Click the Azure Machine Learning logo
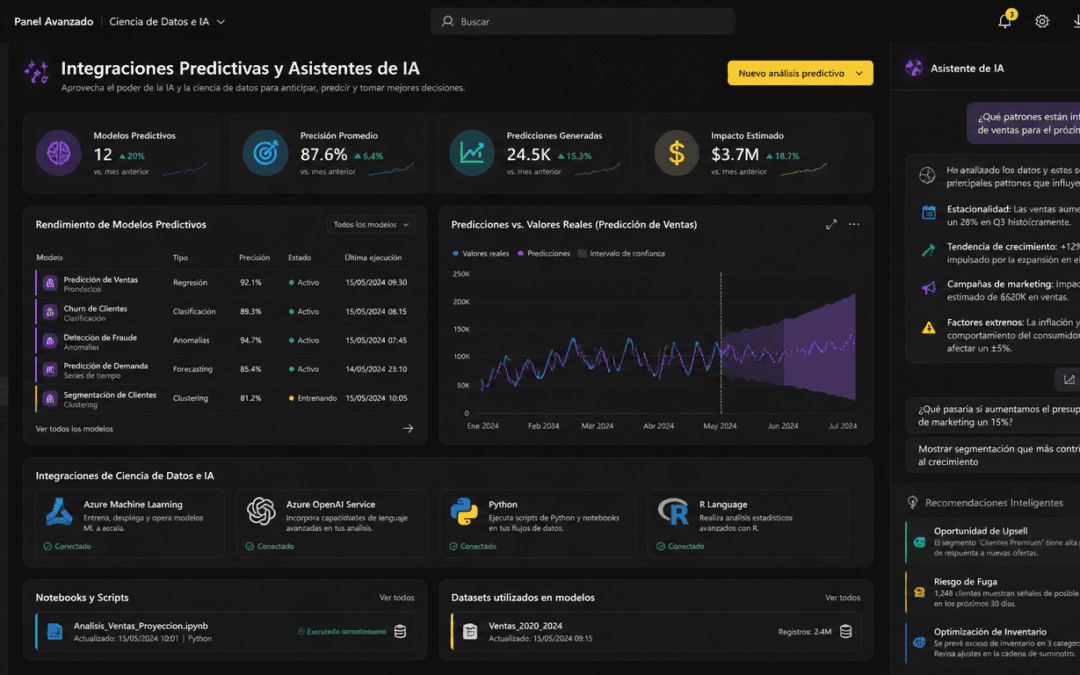 point(59,512)
